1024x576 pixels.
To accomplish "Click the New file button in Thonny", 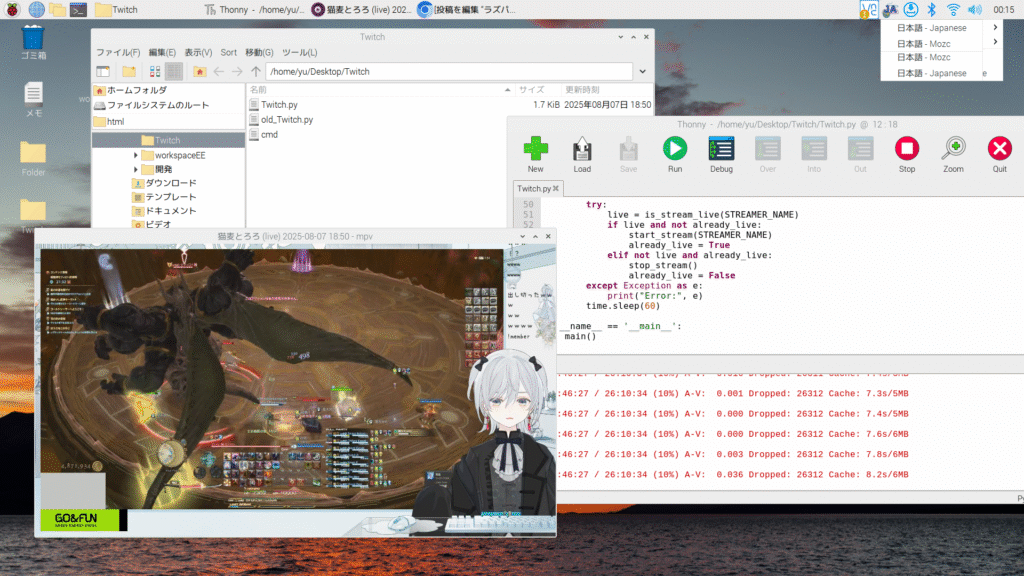I will click(536, 155).
